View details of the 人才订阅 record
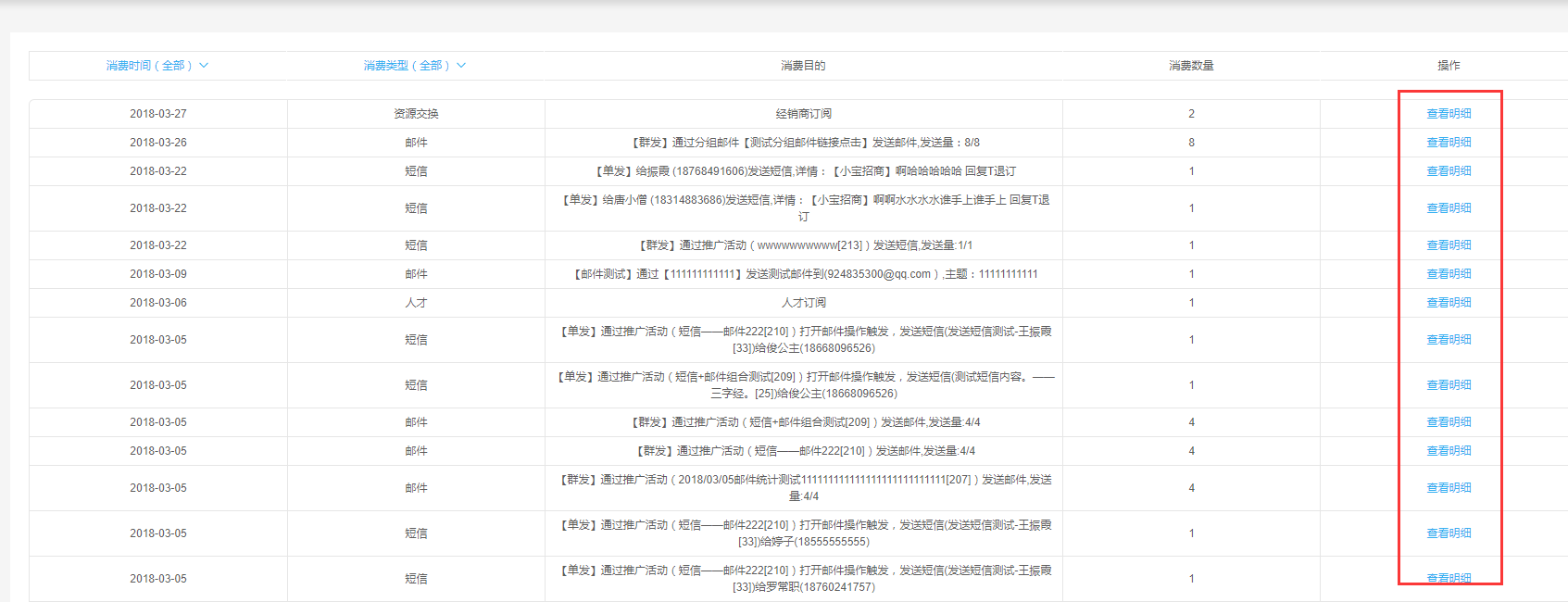 pos(1449,303)
